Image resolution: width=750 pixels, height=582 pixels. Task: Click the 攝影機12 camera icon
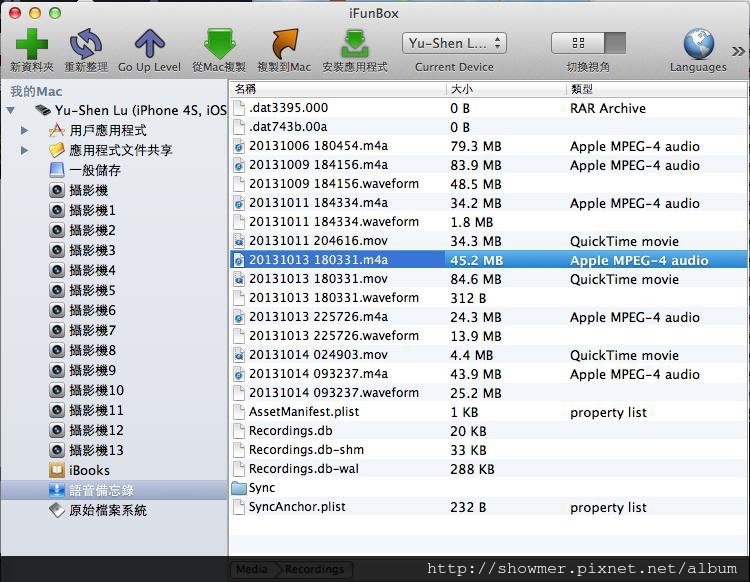(57, 430)
